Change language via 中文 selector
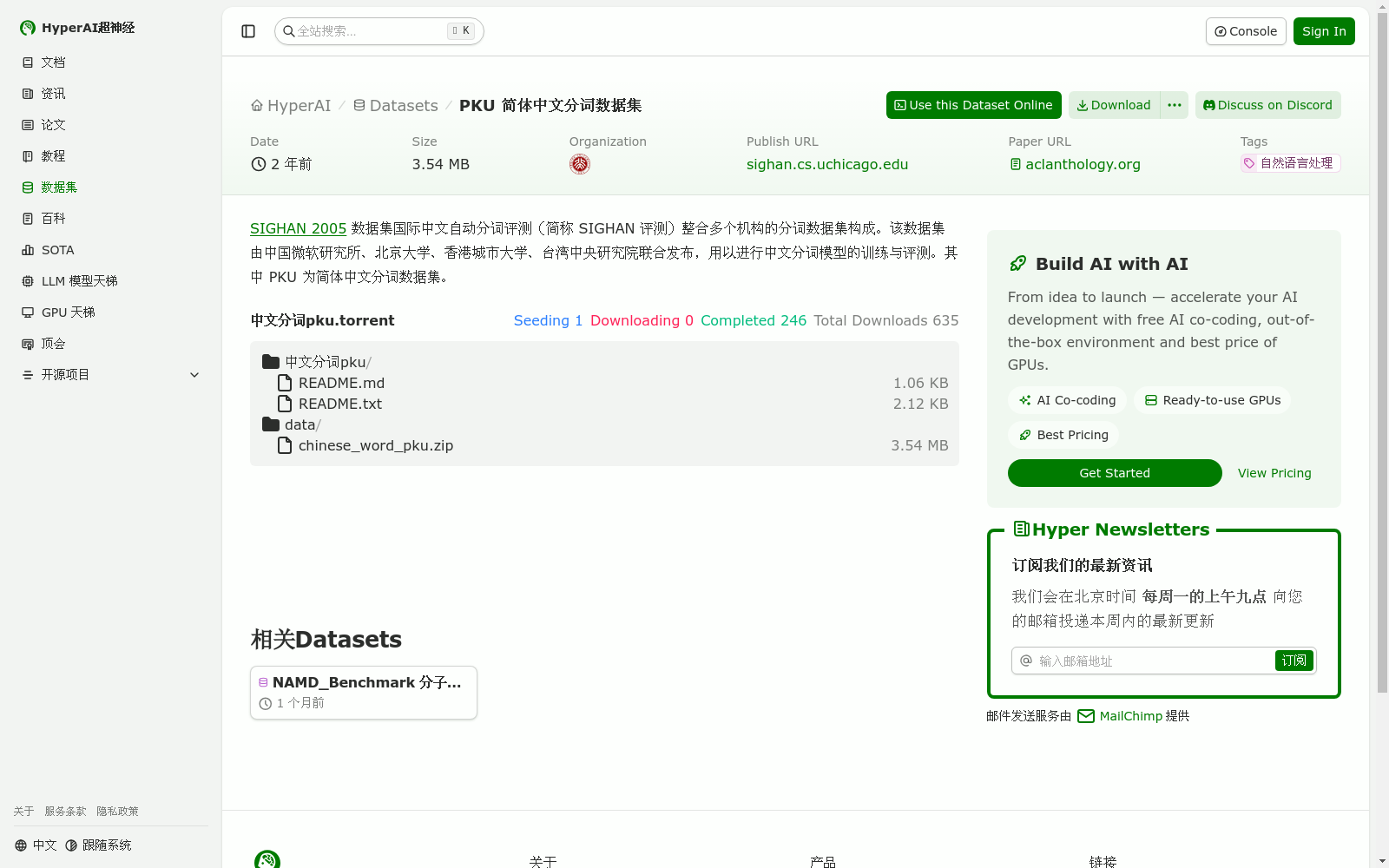Screen dimensions: 1389x868 (36, 845)
